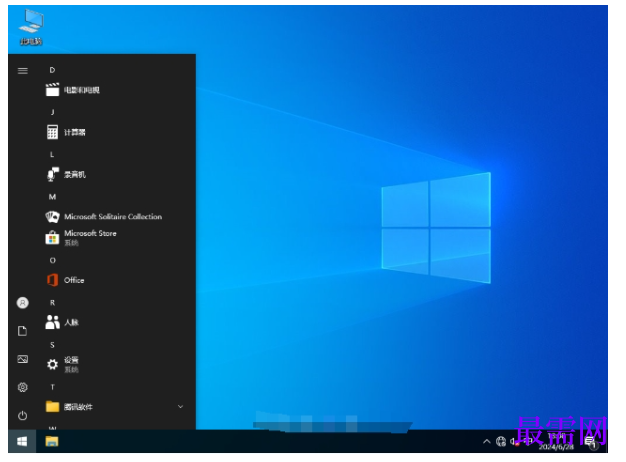Open Voice Recorder microphone icon

(52, 174)
